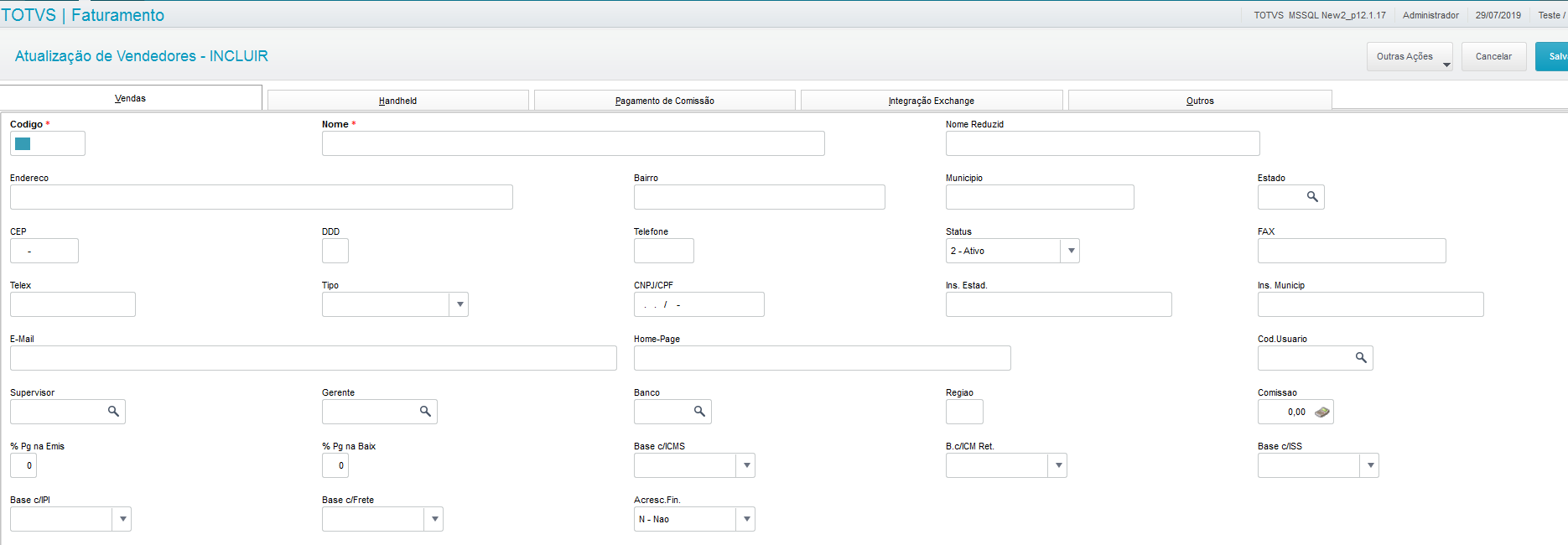
Task: Expand the Acresc.Fin. dropdown
Action: tap(746, 519)
